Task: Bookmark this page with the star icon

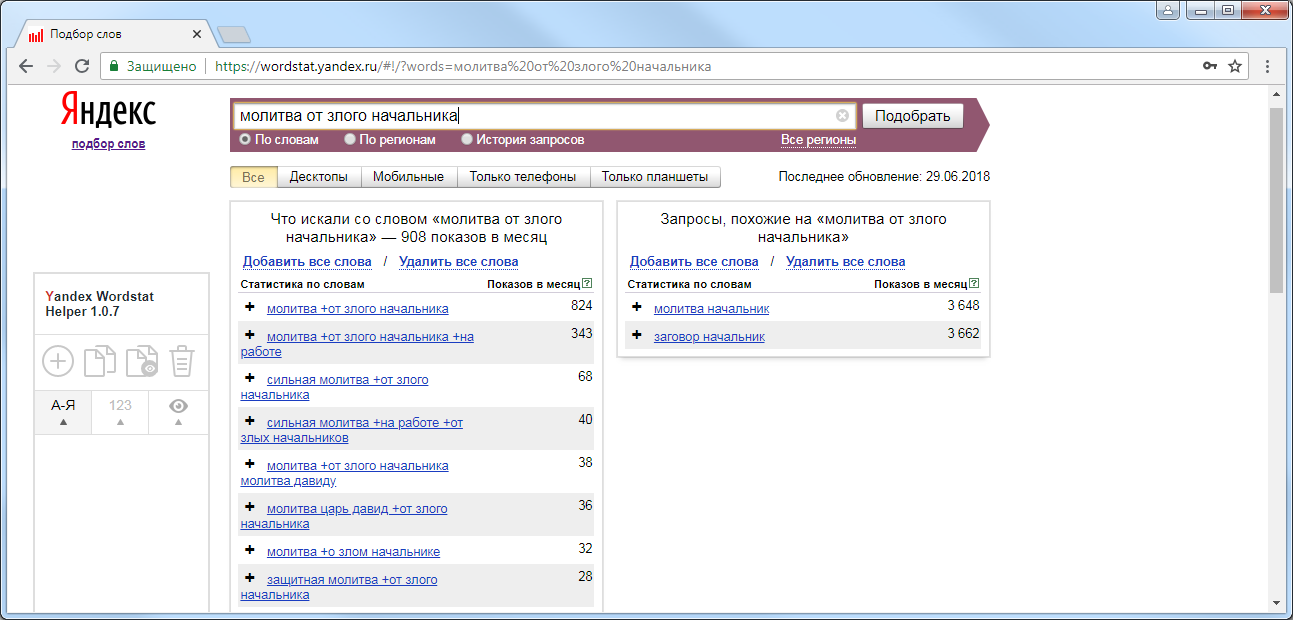Action: tap(1235, 66)
